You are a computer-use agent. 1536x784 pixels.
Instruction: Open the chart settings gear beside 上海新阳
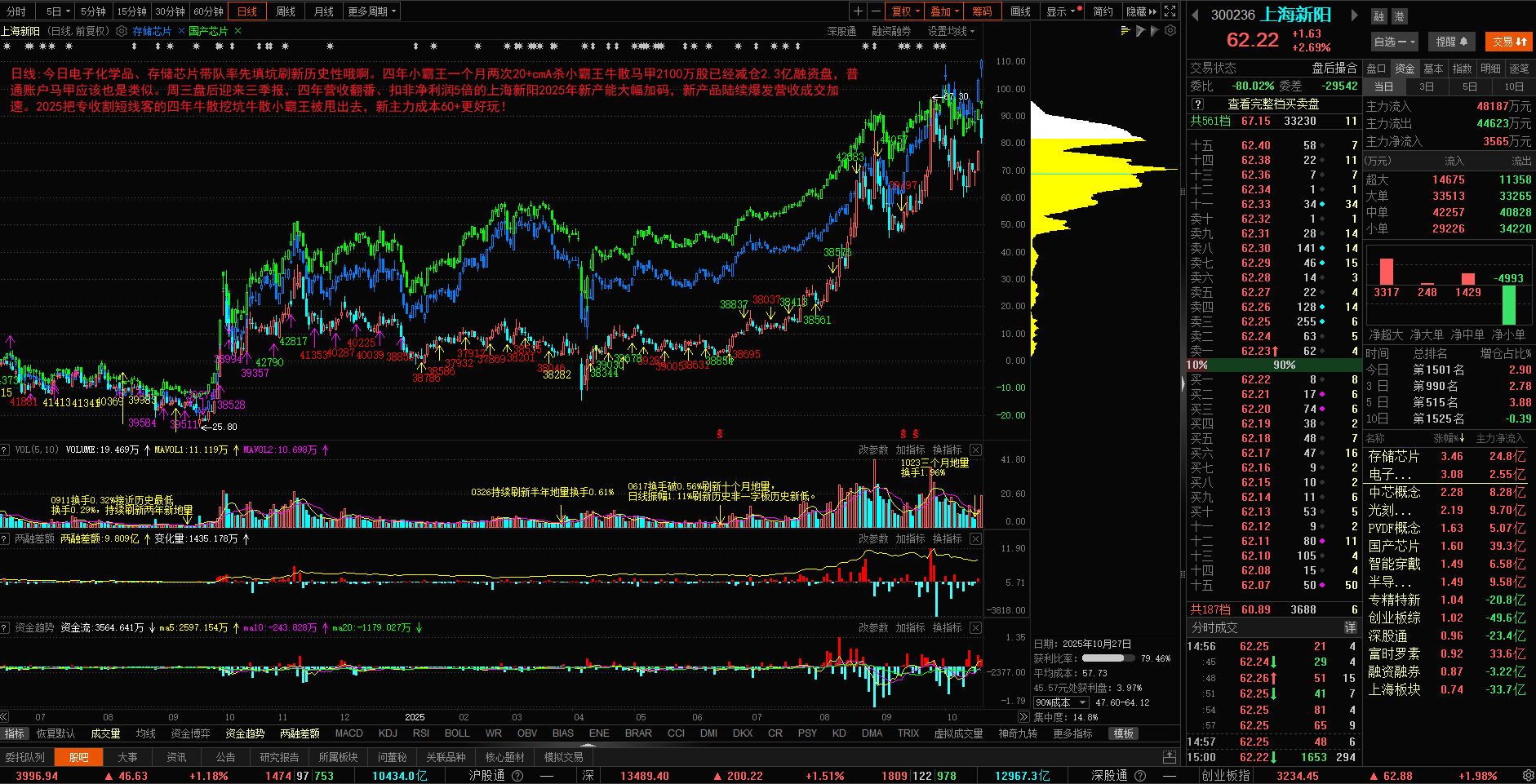tap(122, 31)
